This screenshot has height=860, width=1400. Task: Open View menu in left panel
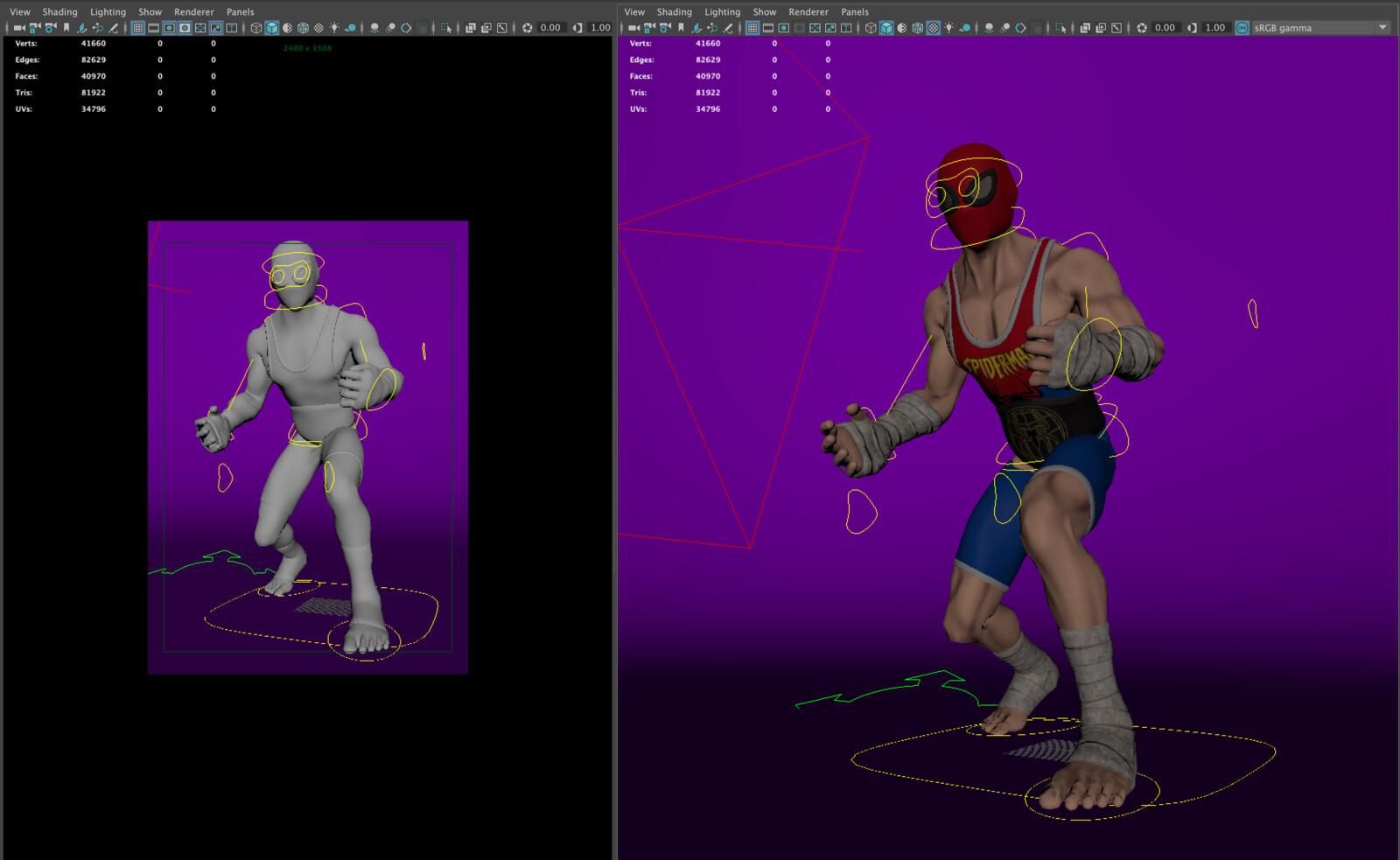click(20, 12)
